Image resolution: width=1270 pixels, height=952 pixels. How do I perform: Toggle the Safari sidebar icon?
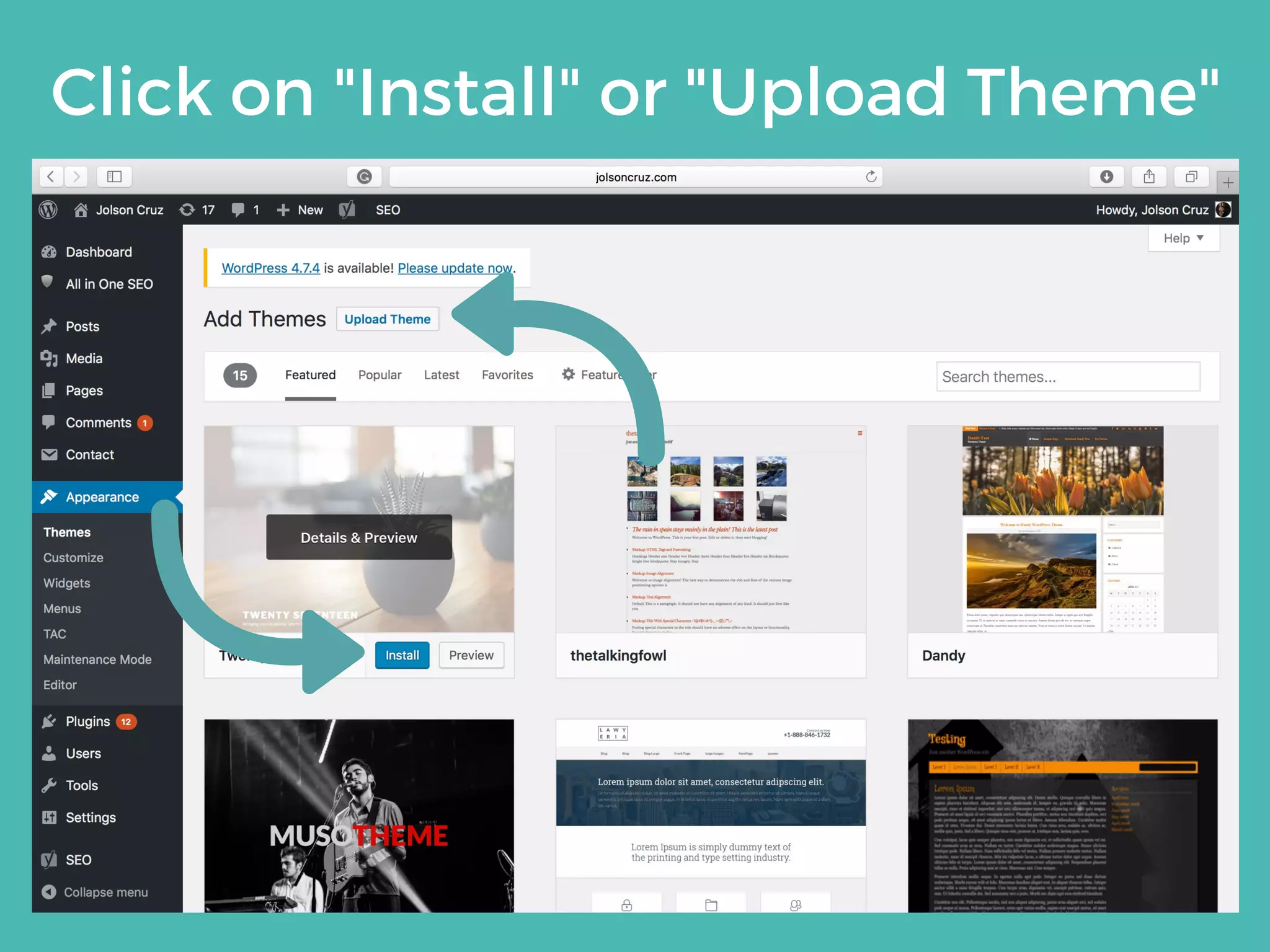[115, 177]
